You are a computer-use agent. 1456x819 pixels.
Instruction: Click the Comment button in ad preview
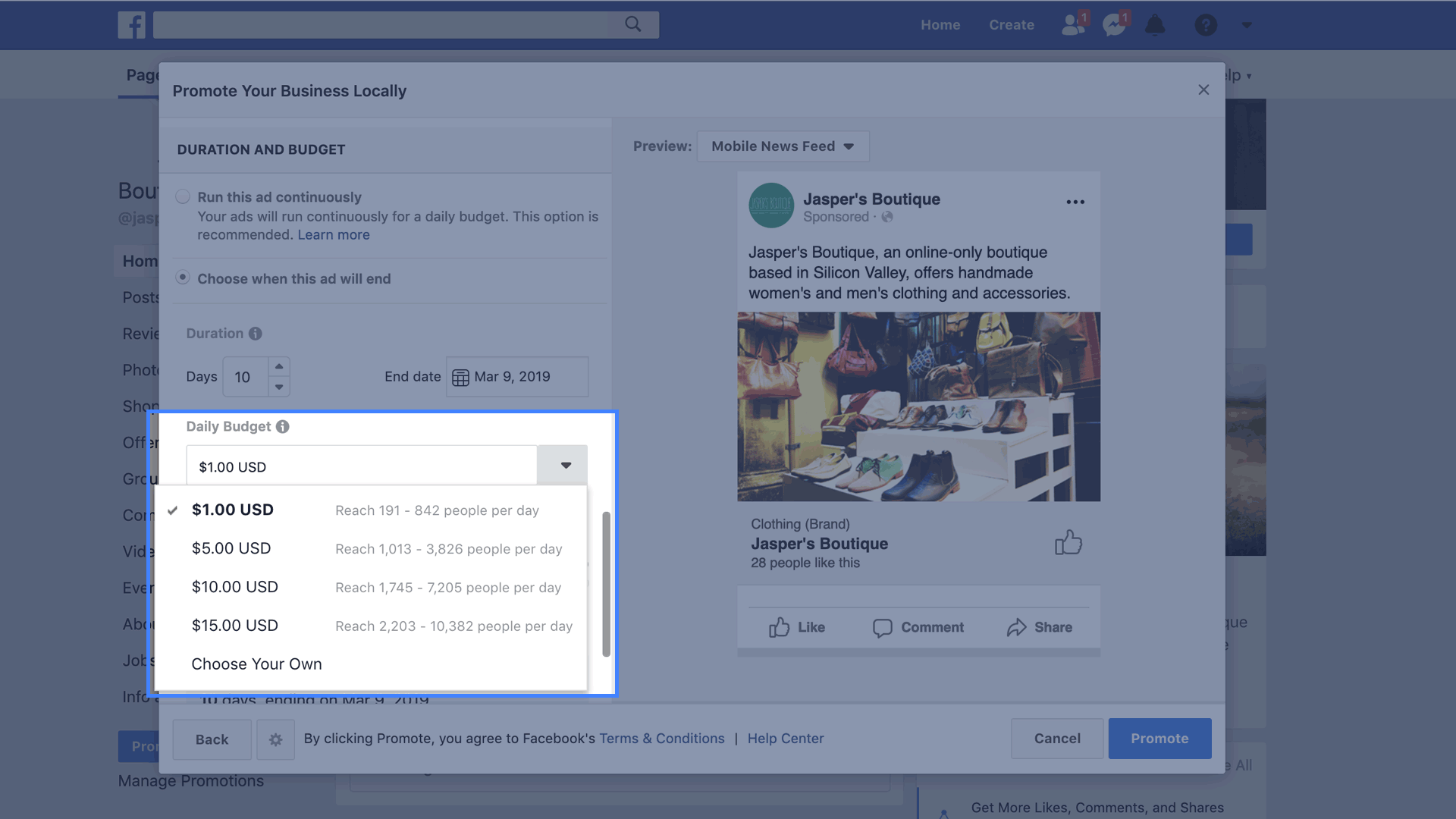point(918,628)
